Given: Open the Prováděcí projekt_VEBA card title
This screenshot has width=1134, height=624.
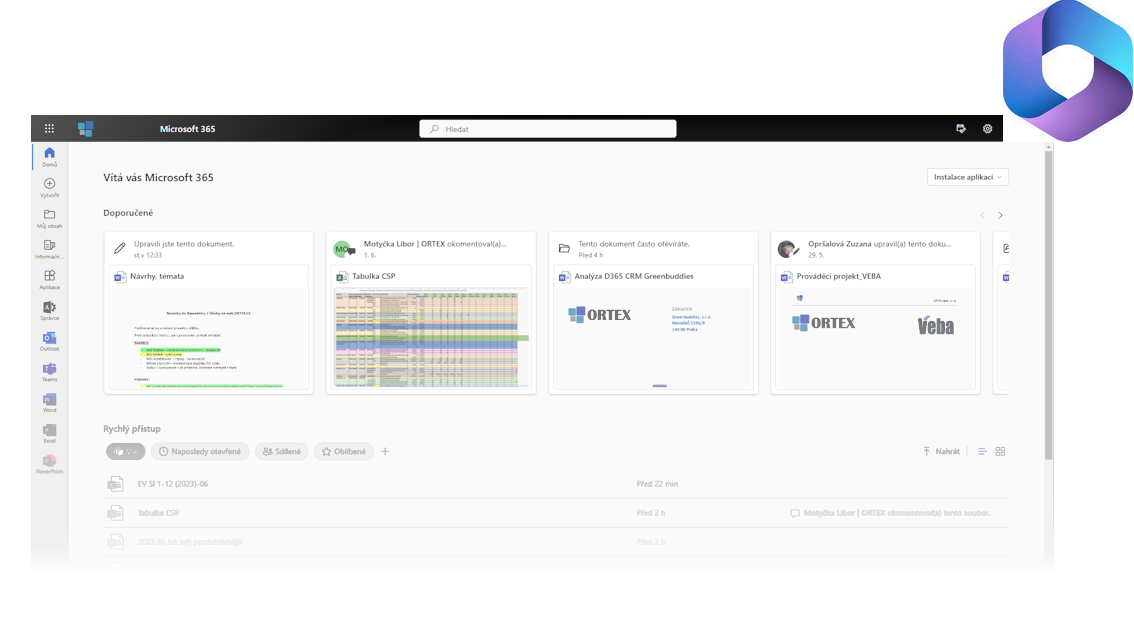Looking at the screenshot, I should 839,276.
